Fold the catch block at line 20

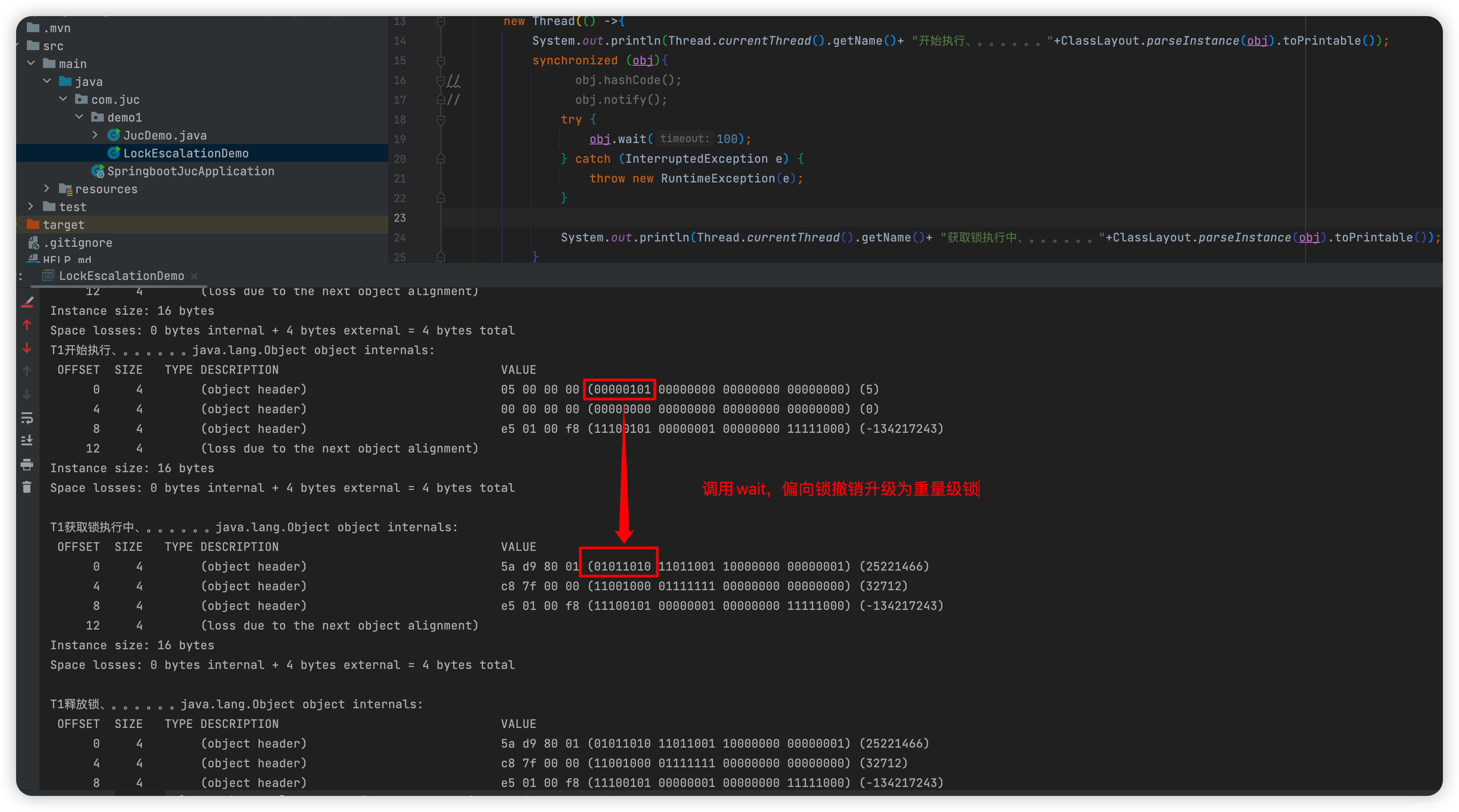coord(441,159)
